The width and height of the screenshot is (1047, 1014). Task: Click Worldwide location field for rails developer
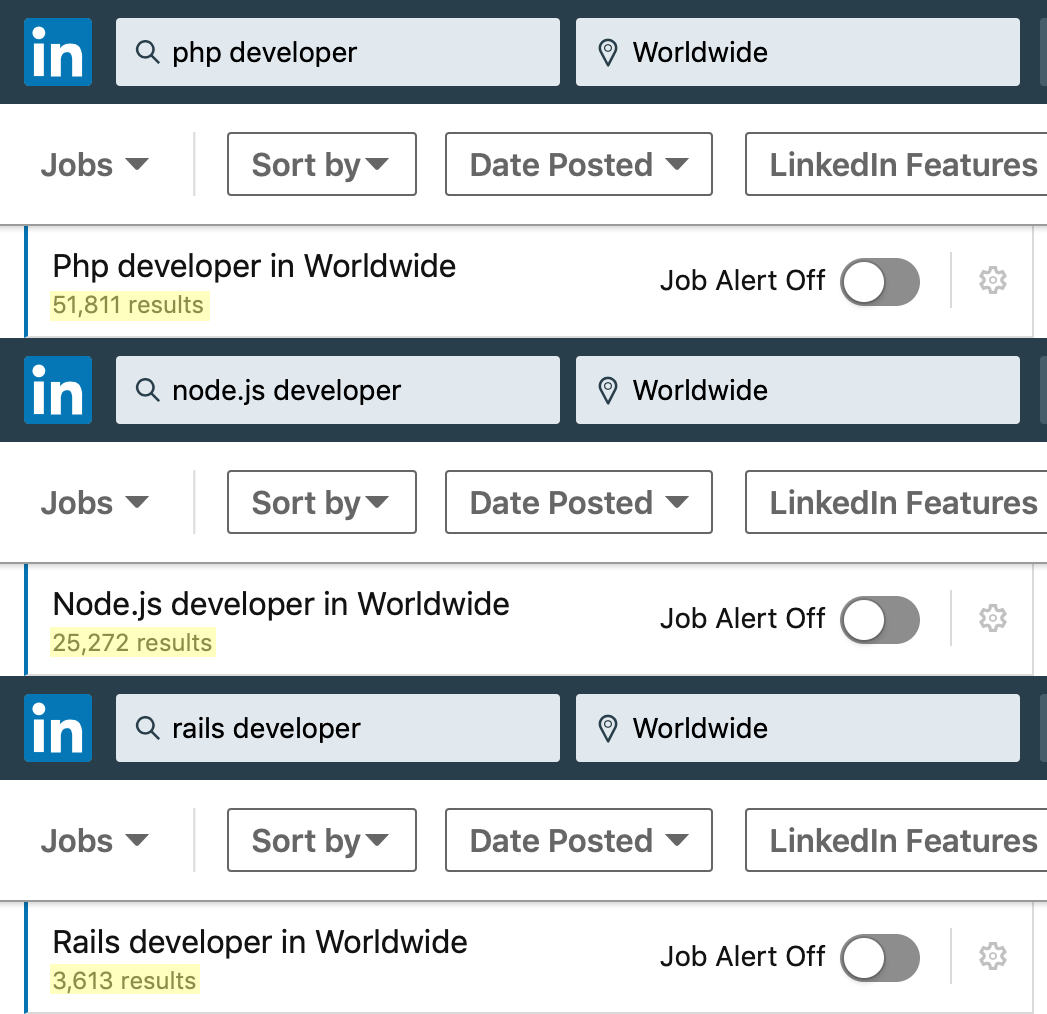(798, 728)
